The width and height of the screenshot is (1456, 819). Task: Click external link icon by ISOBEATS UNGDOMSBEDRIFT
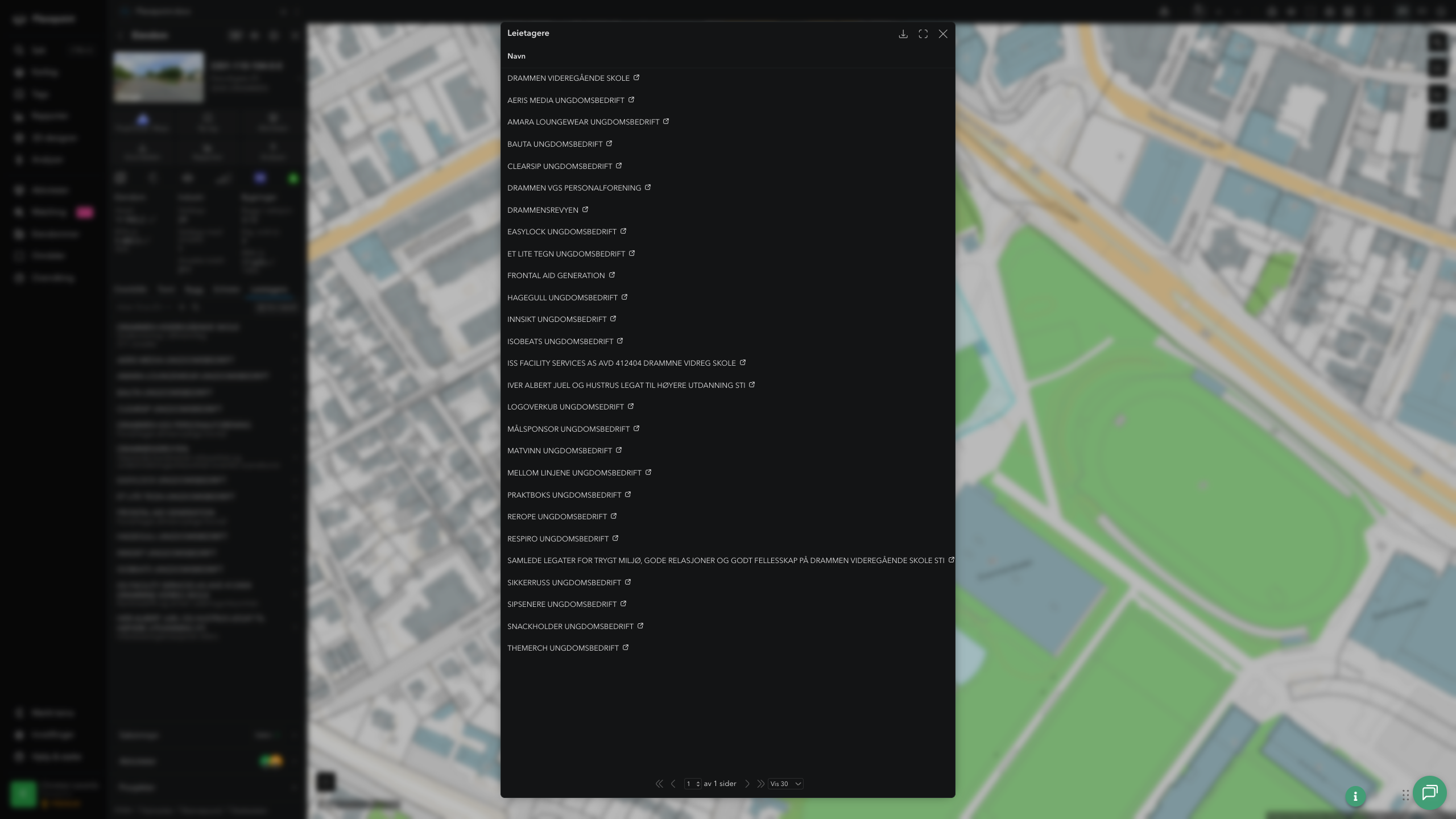(x=620, y=341)
